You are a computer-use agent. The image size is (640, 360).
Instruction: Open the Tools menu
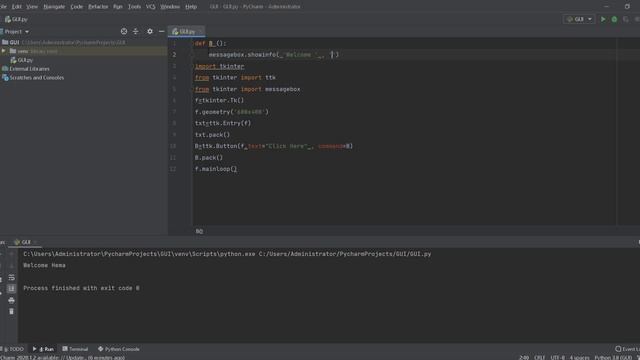134,7
